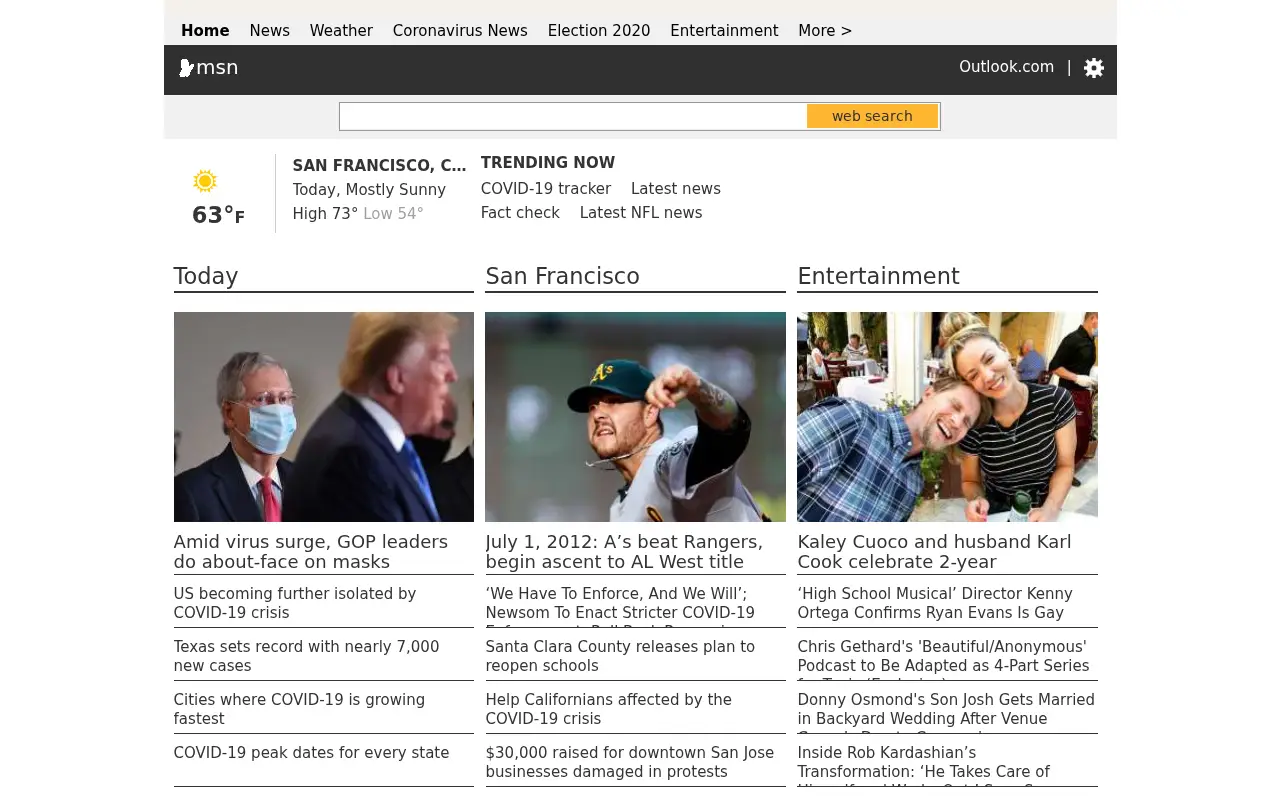Read 'Amid virus surge, GOP leaders' headline
The image size is (1280, 800).
pos(311,552)
